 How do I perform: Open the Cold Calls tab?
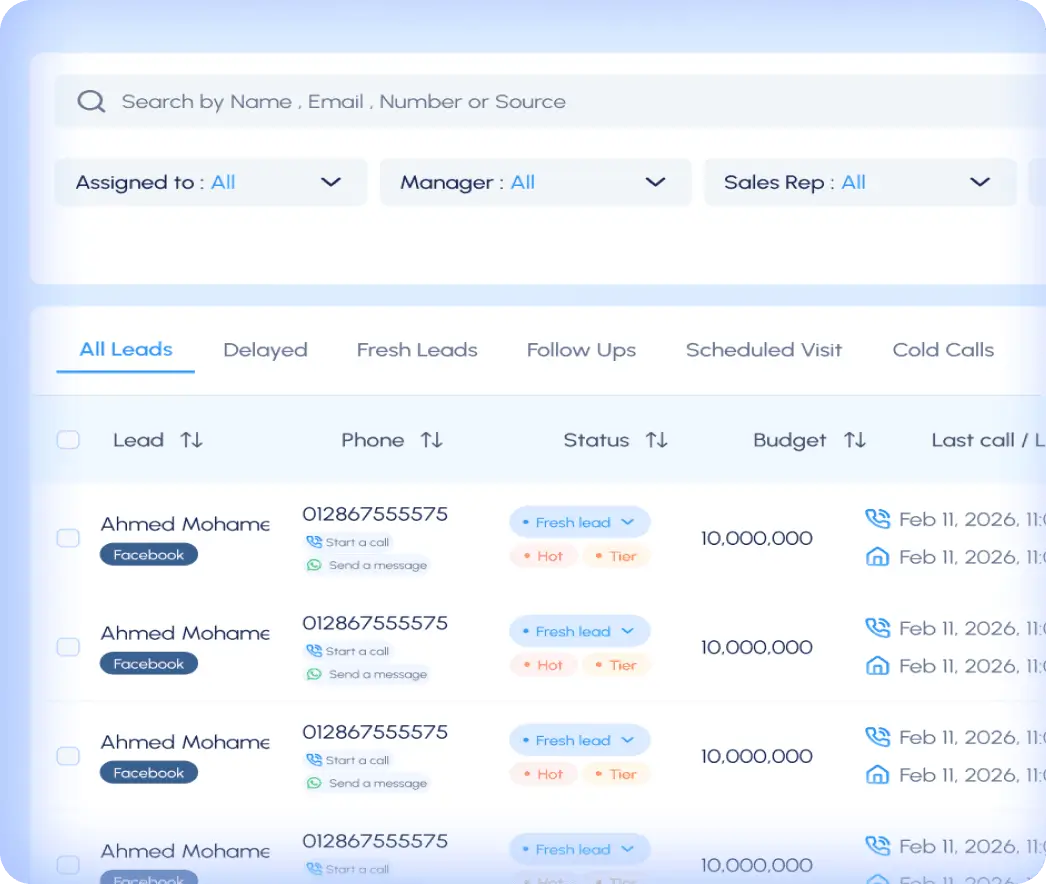click(x=943, y=349)
